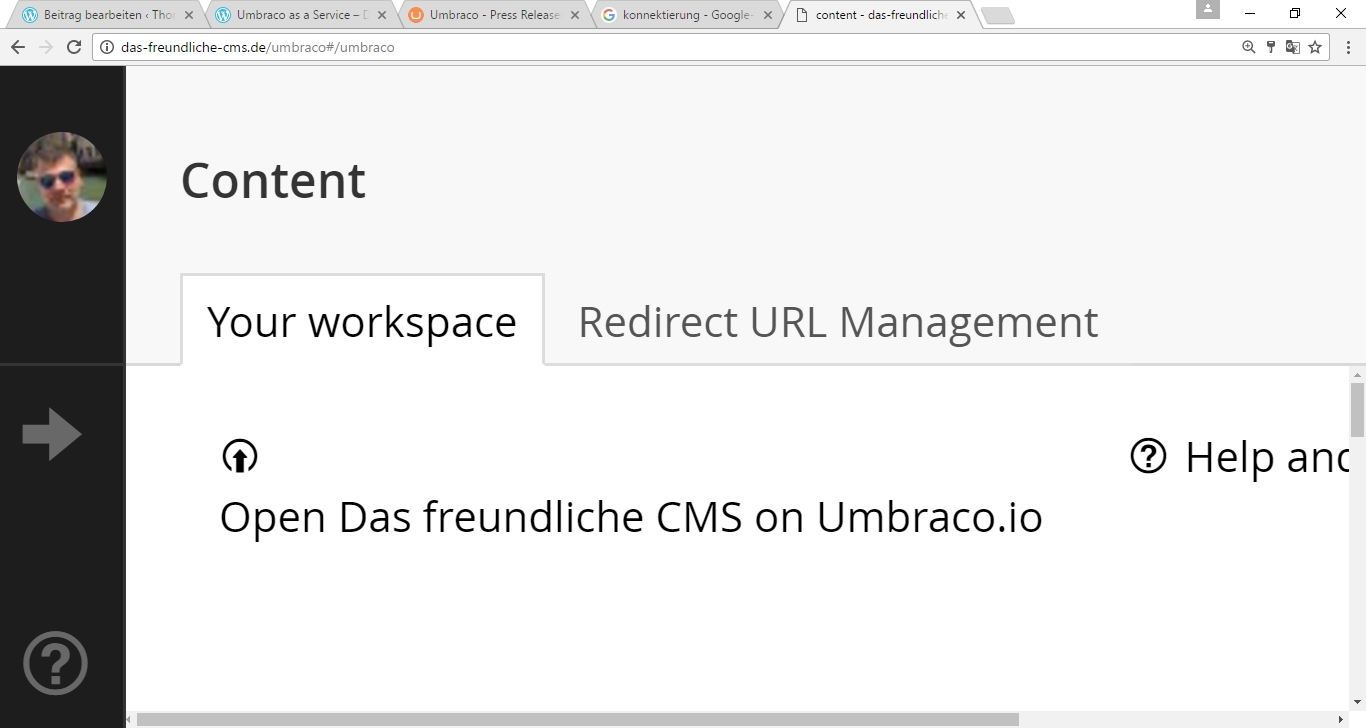This screenshot has height=728, width=1366.
Task: Click the vertical scrollbar down arrow
Action: pos(1357,702)
